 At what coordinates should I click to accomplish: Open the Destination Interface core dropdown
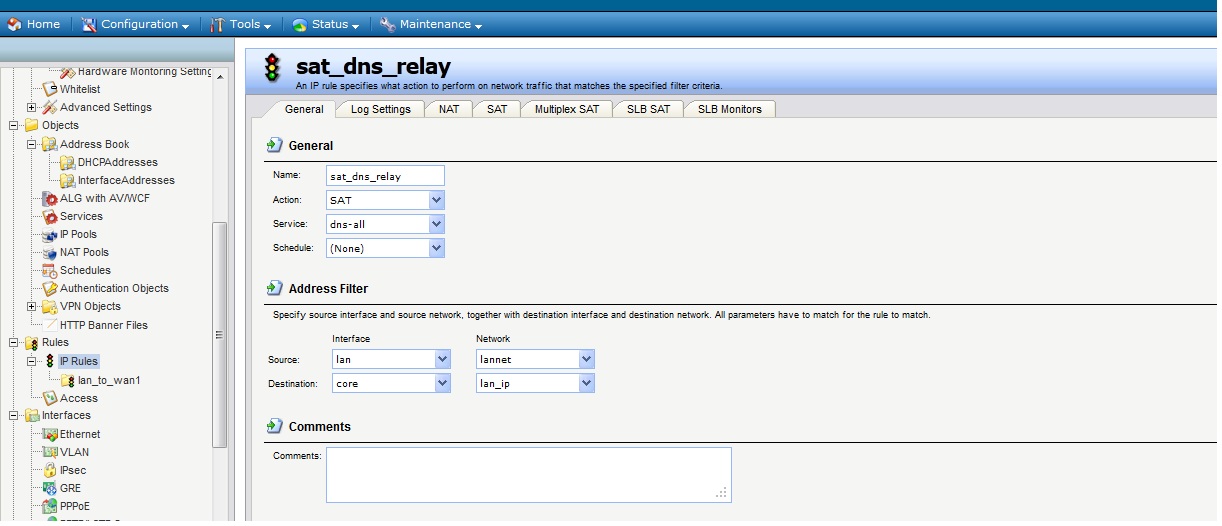(x=391, y=383)
